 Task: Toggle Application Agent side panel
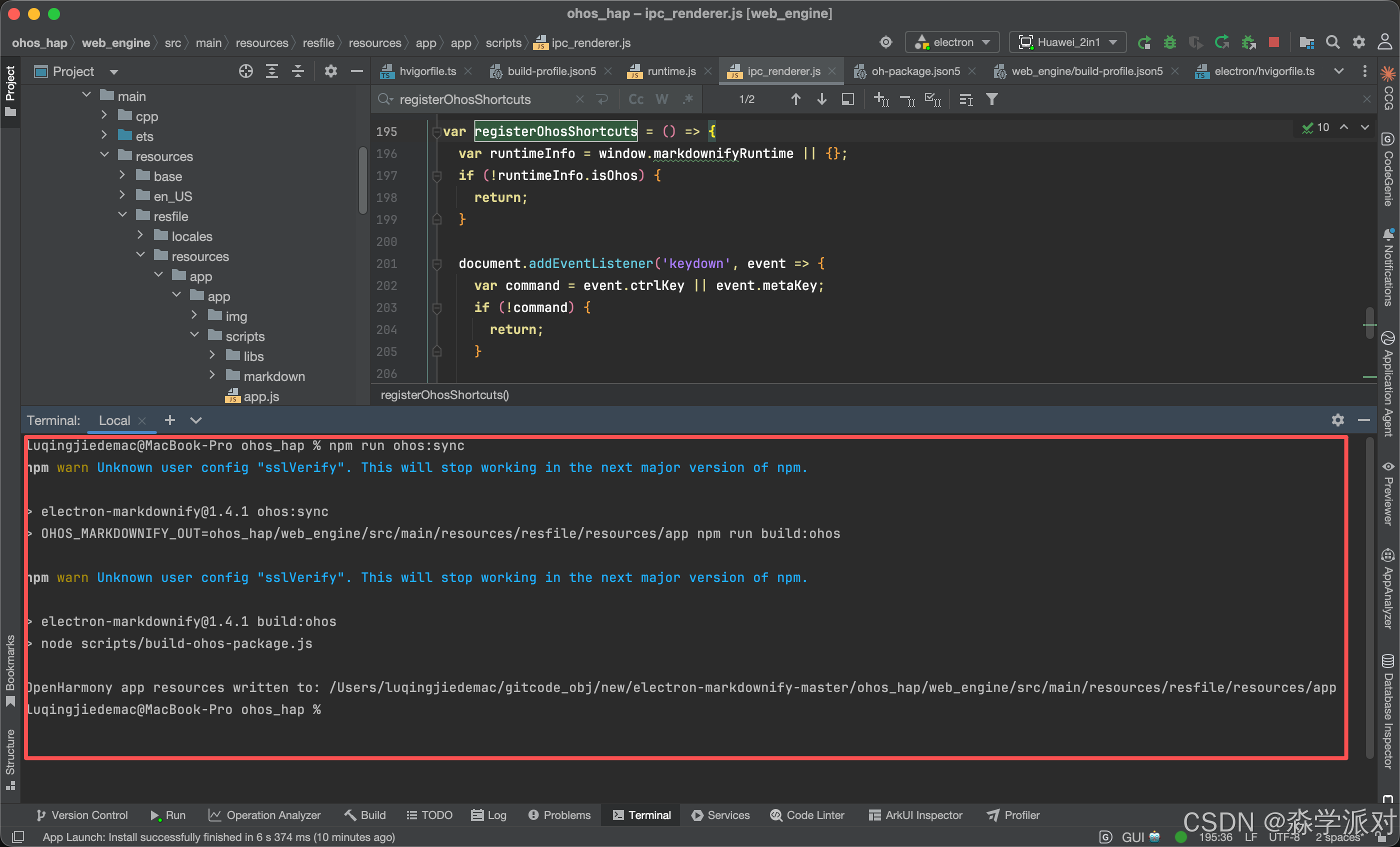[x=1388, y=384]
